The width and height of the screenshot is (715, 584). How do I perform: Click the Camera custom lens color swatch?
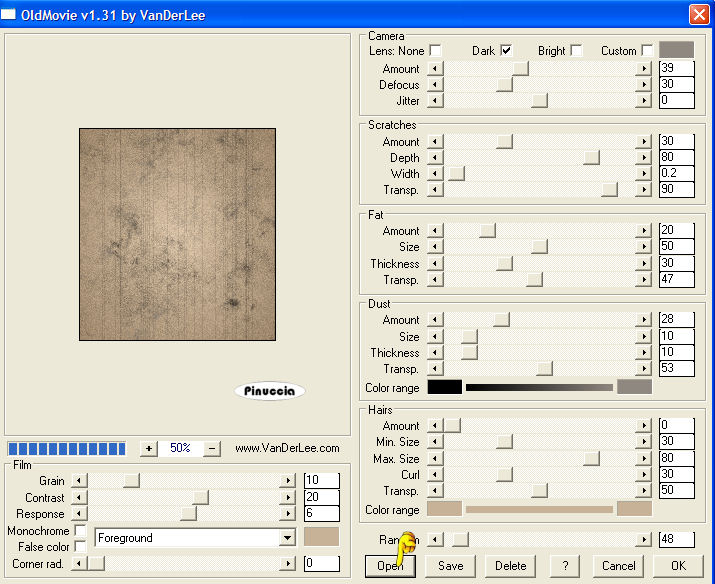pos(676,50)
